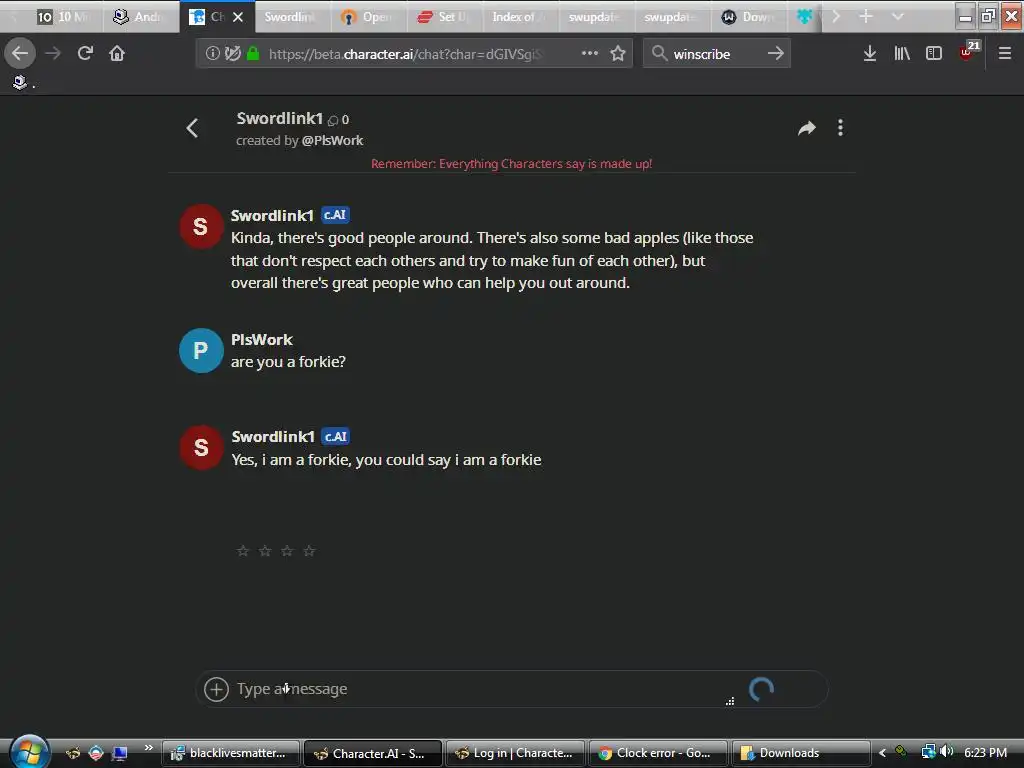Click the c.AI badge on last reply

click(x=335, y=436)
